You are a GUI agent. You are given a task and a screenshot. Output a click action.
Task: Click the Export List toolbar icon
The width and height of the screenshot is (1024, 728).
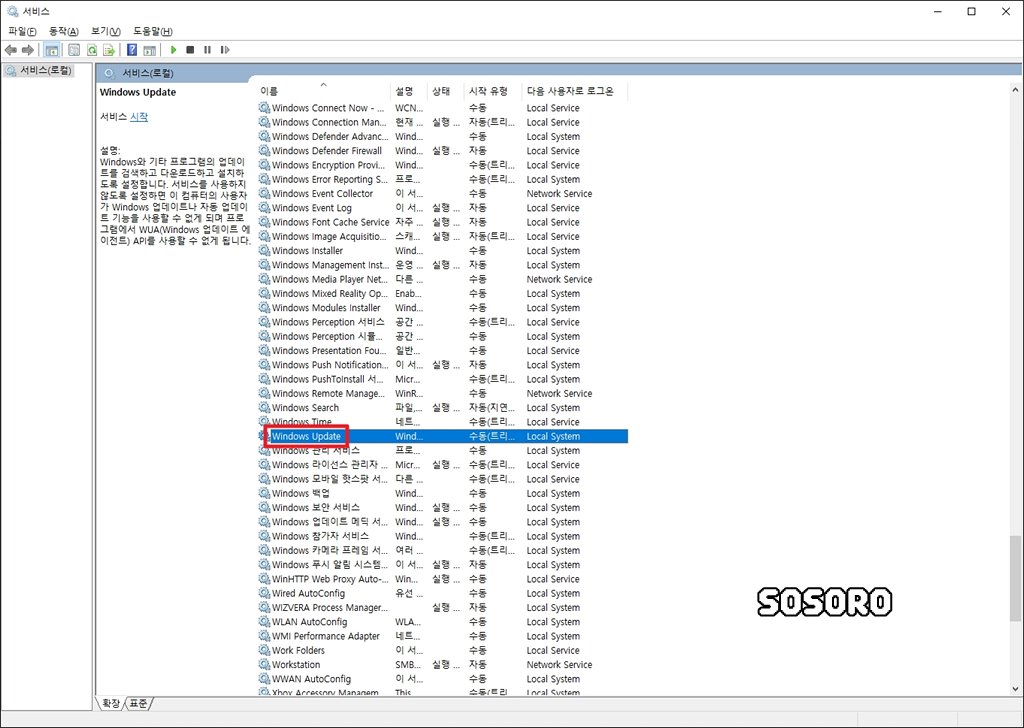109,50
